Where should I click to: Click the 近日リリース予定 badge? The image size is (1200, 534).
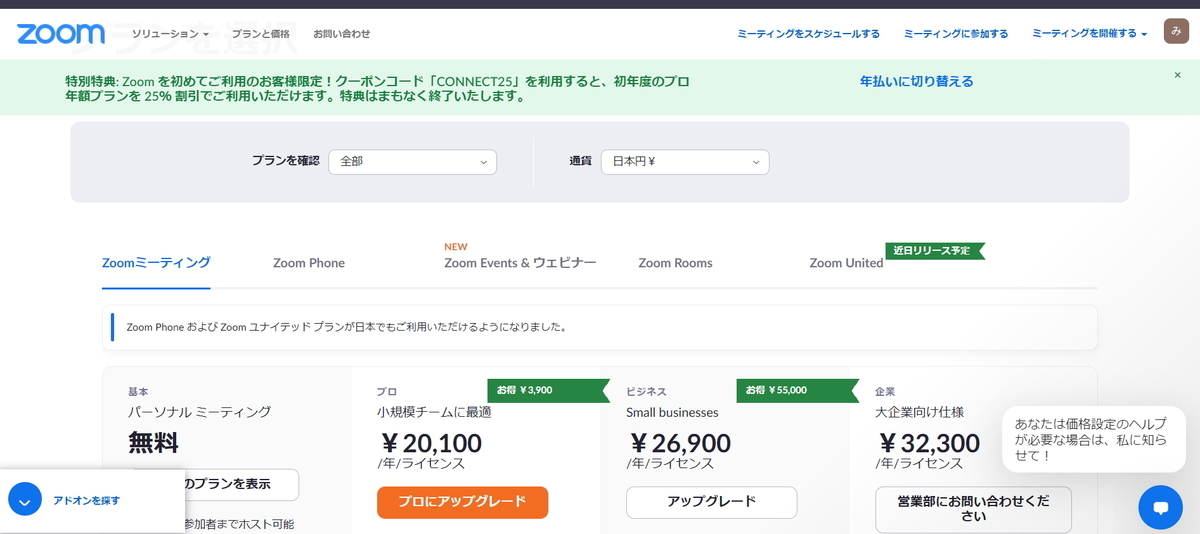click(934, 250)
